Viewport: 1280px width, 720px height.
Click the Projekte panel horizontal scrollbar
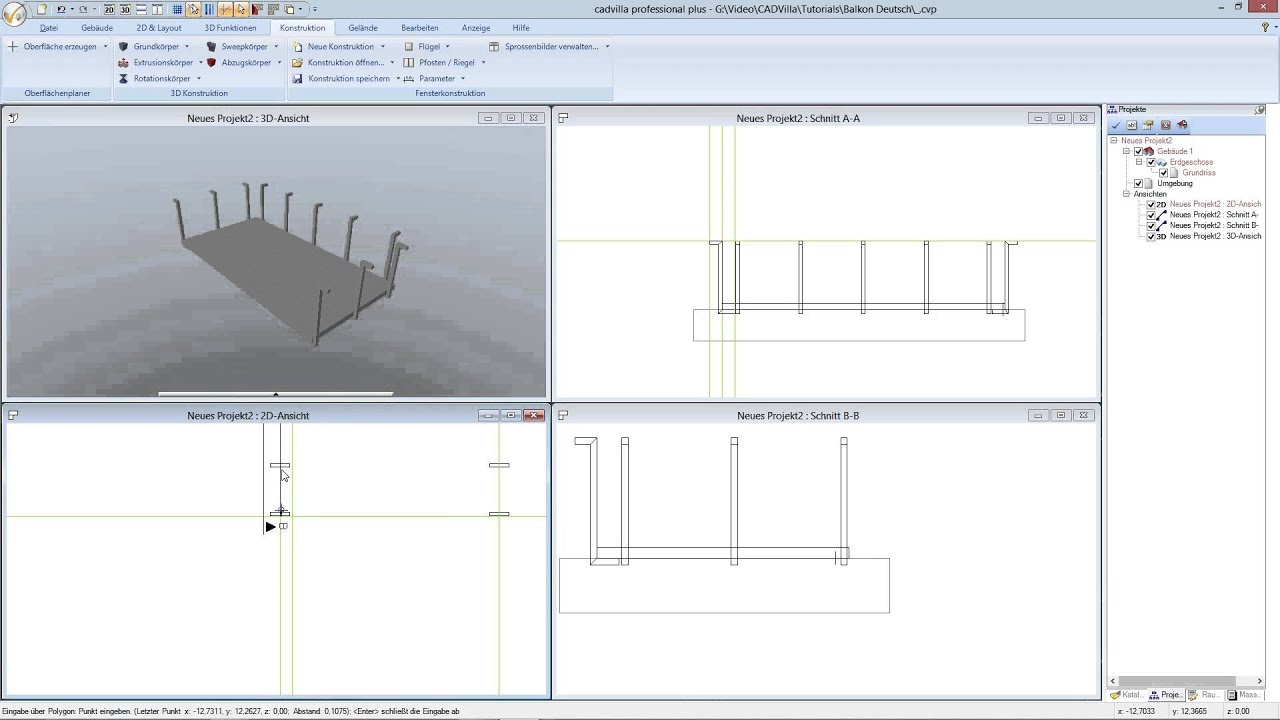(x=1189, y=681)
